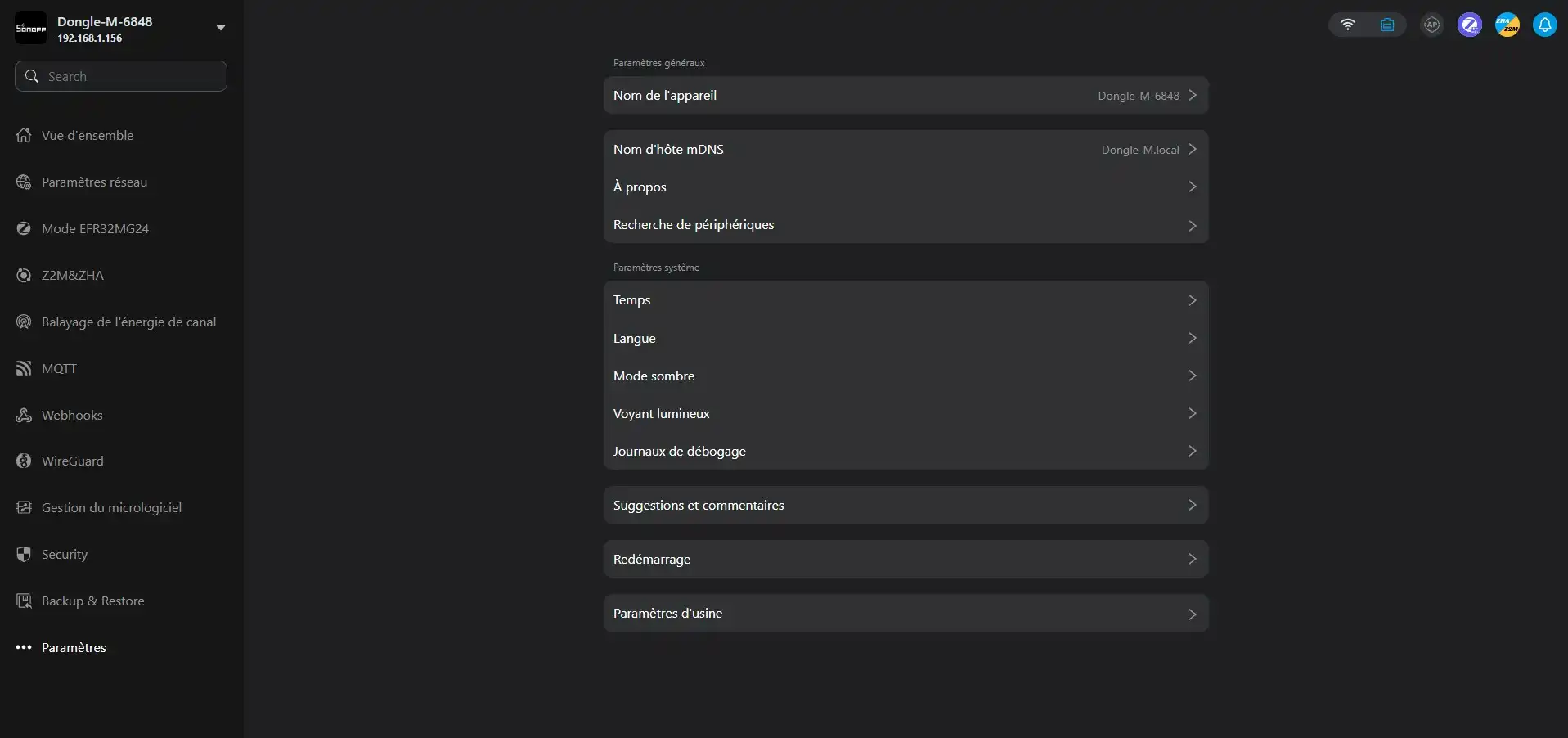This screenshot has width=1568, height=738.
Task: Click the Wi-Fi status icon
Action: (x=1348, y=25)
